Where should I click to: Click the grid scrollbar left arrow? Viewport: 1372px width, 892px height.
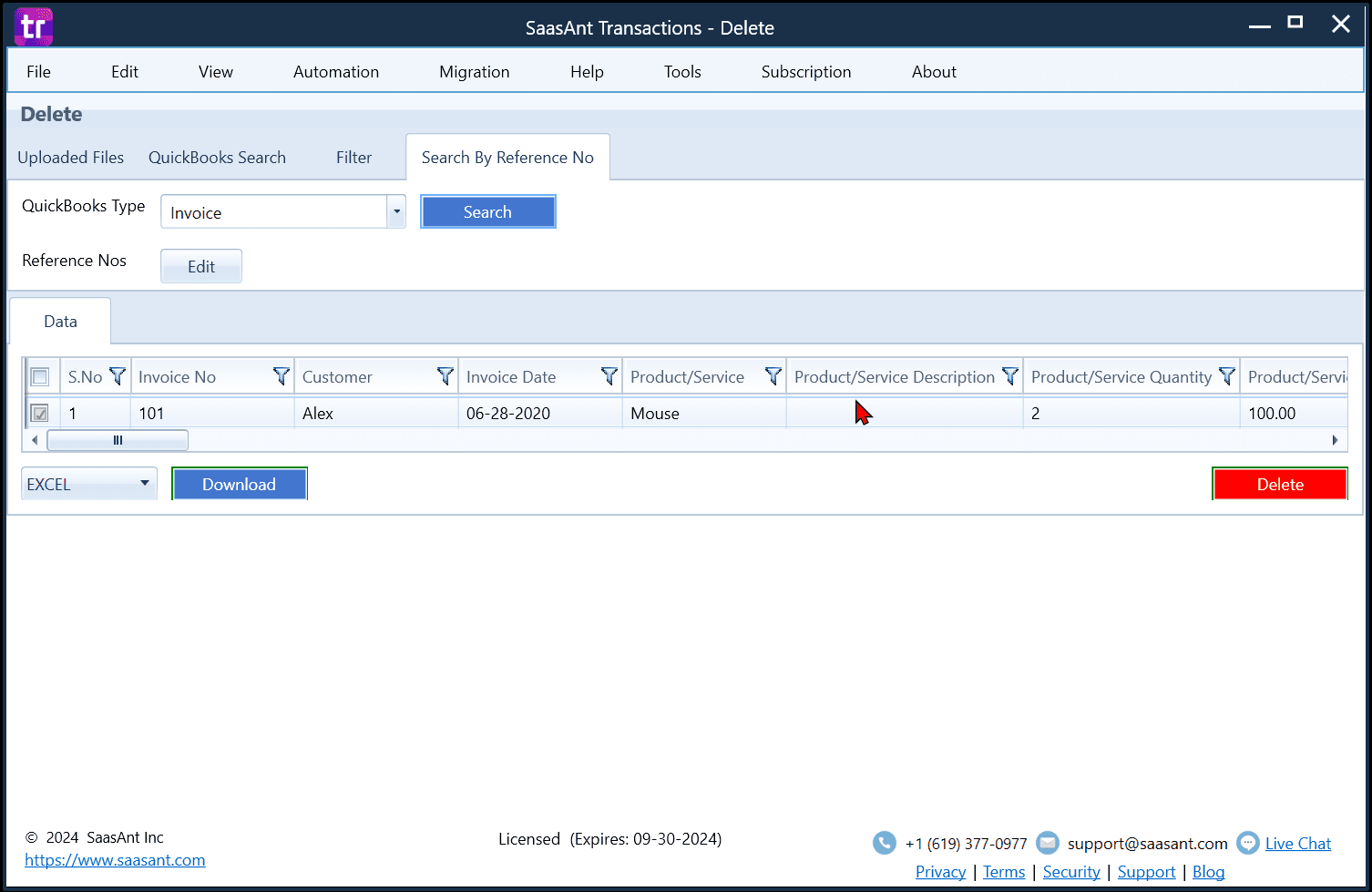click(x=35, y=440)
